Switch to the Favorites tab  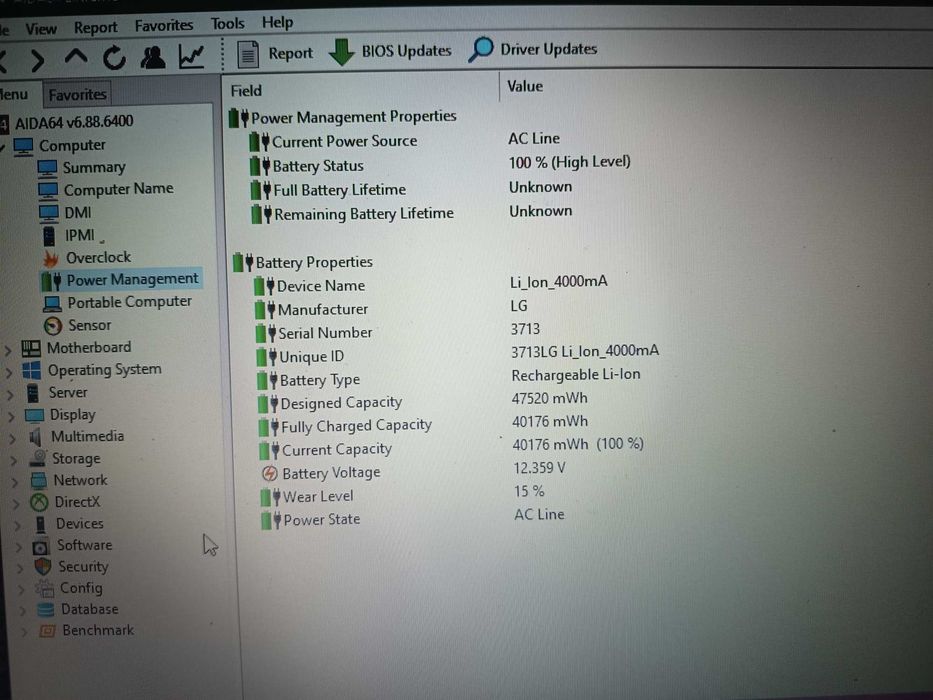coord(77,95)
